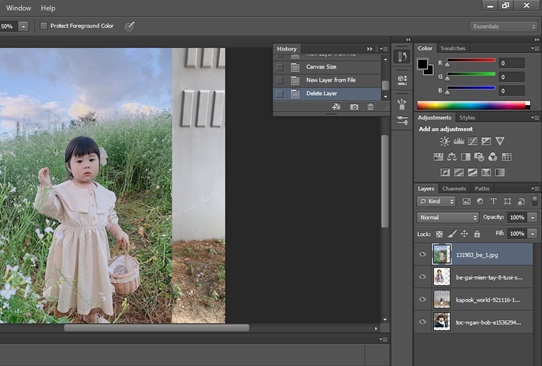The image size is (542, 366).
Task: Set history brush source at Delete Layer
Action: [279, 94]
